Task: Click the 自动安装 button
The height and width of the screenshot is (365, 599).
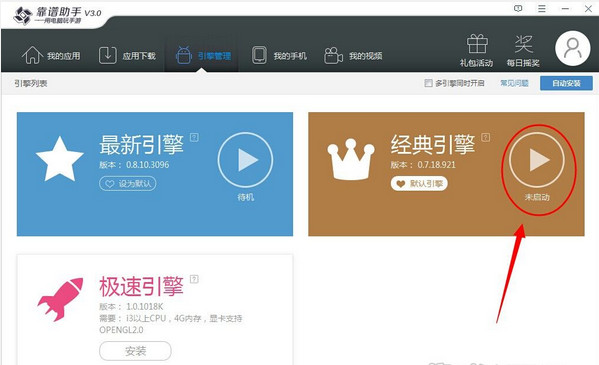Action: [566, 83]
